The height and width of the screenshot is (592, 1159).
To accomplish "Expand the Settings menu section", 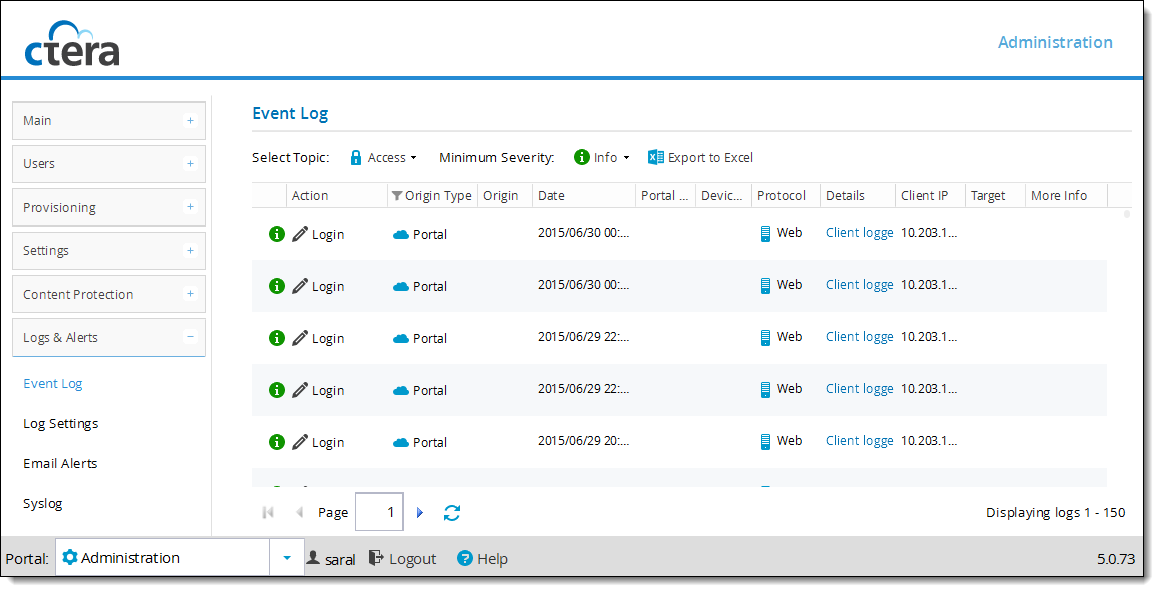I will tap(190, 251).
